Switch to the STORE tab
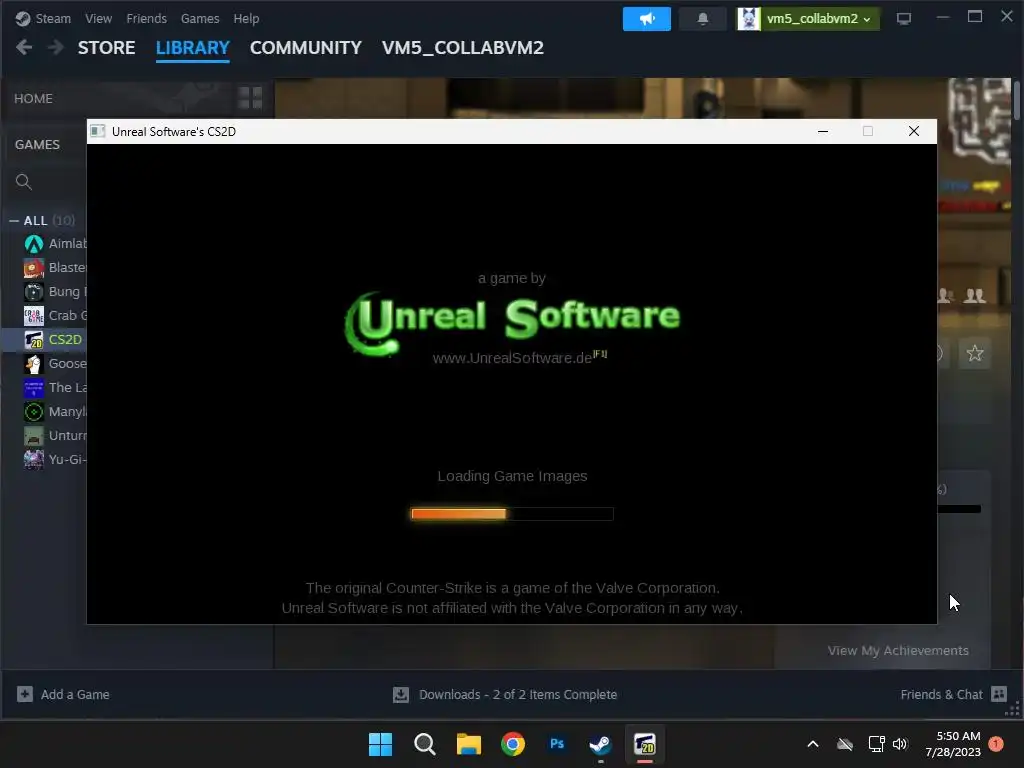The height and width of the screenshot is (768, 1024). pyautogui.click(x=106, y=48)
